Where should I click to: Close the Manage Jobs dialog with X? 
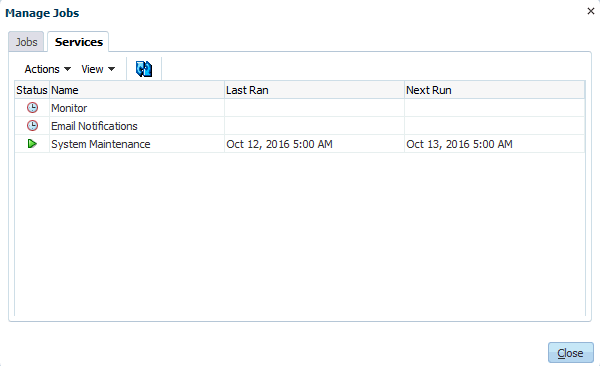[x=591, y=11]
